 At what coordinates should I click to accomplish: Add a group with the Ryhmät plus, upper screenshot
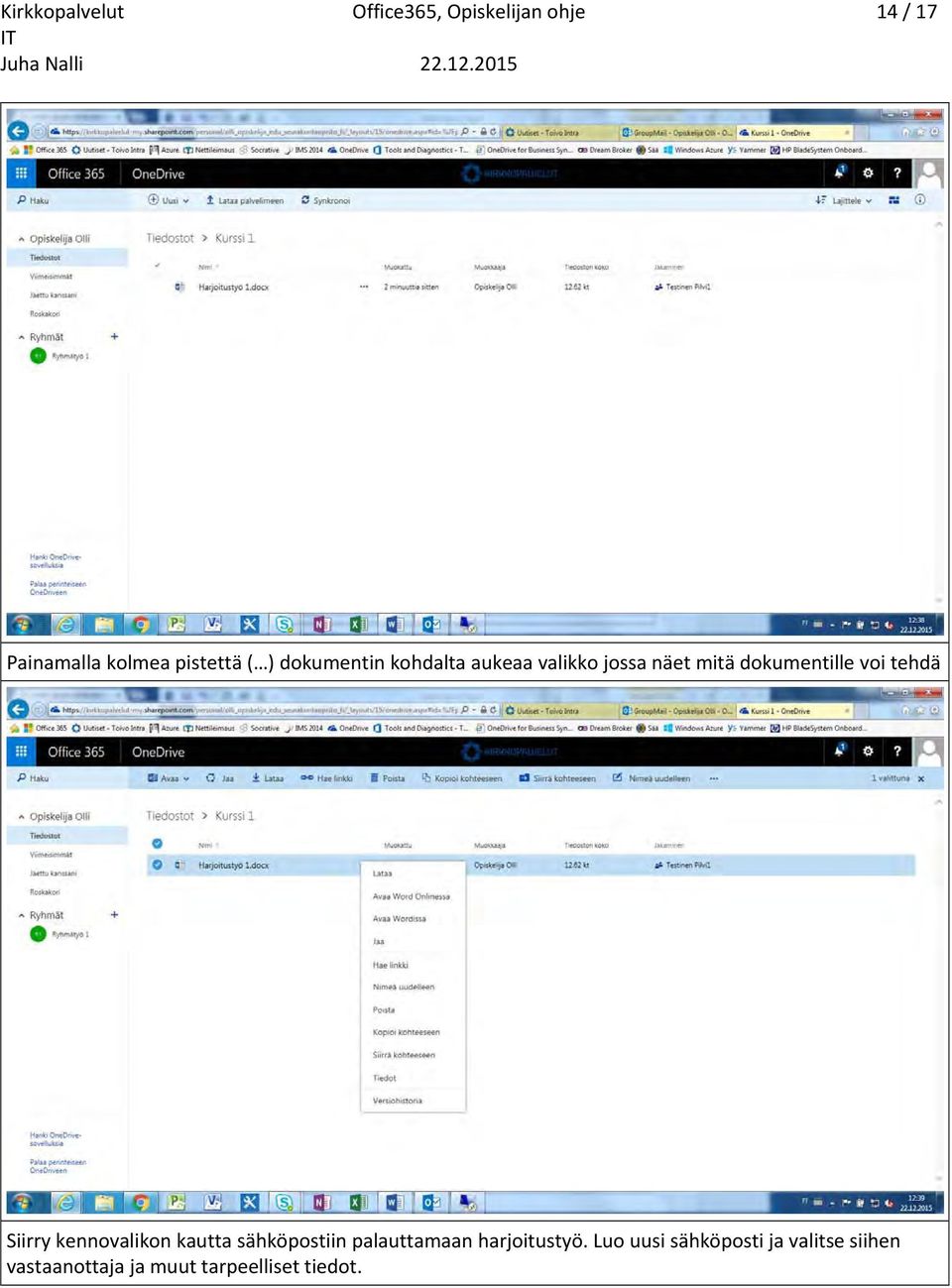114,337
